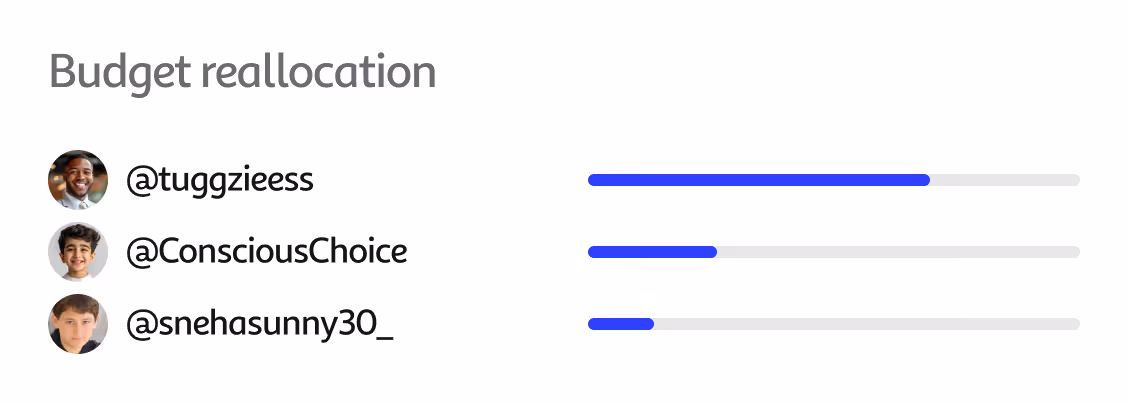Click the gray unfilled part of @ConsciousChoice bar
The image size is (1128, 402).
point(899,252)
